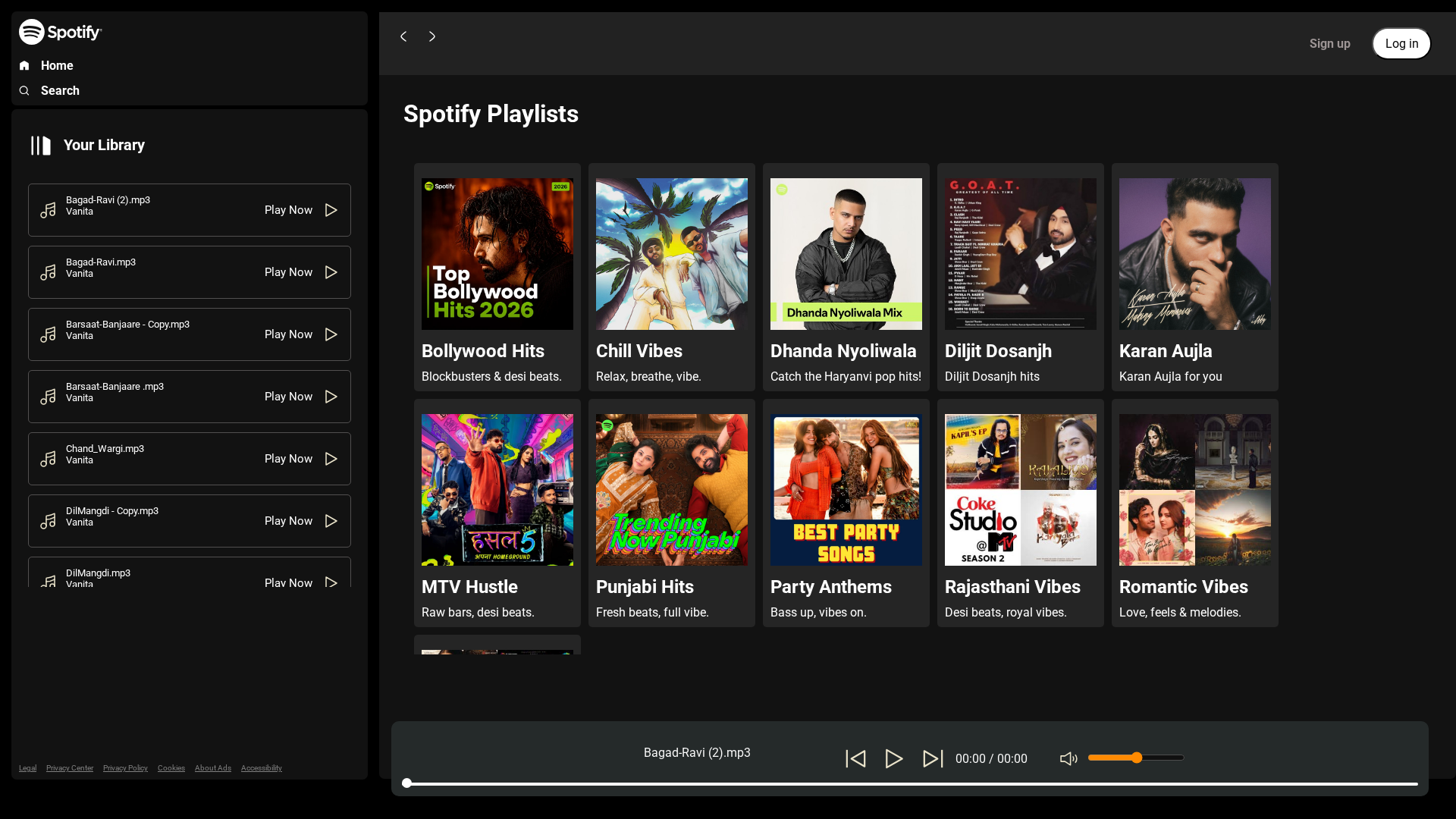Viewport: 1456px width, 819px height.
Task: Start playback with the player play button
Action: (894, 759)
